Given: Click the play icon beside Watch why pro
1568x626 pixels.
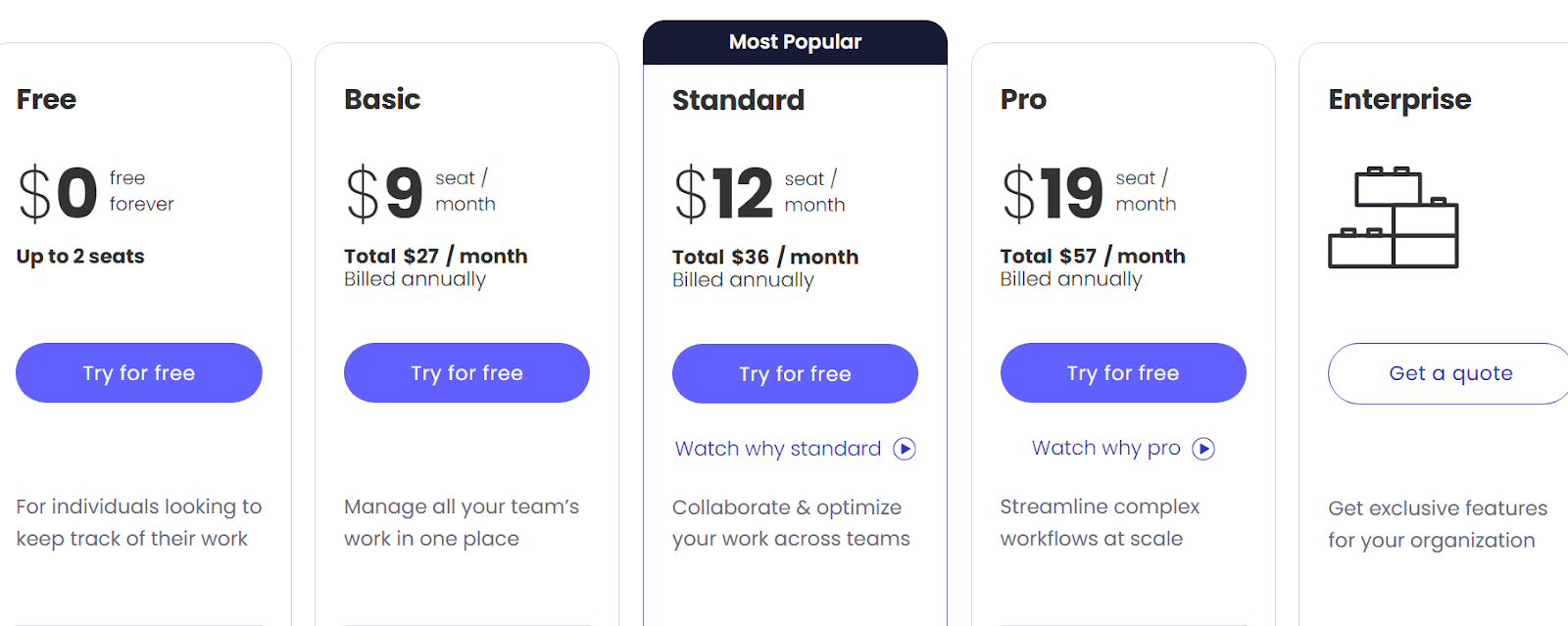Looking at the screenshot, I should (1203, 449).
